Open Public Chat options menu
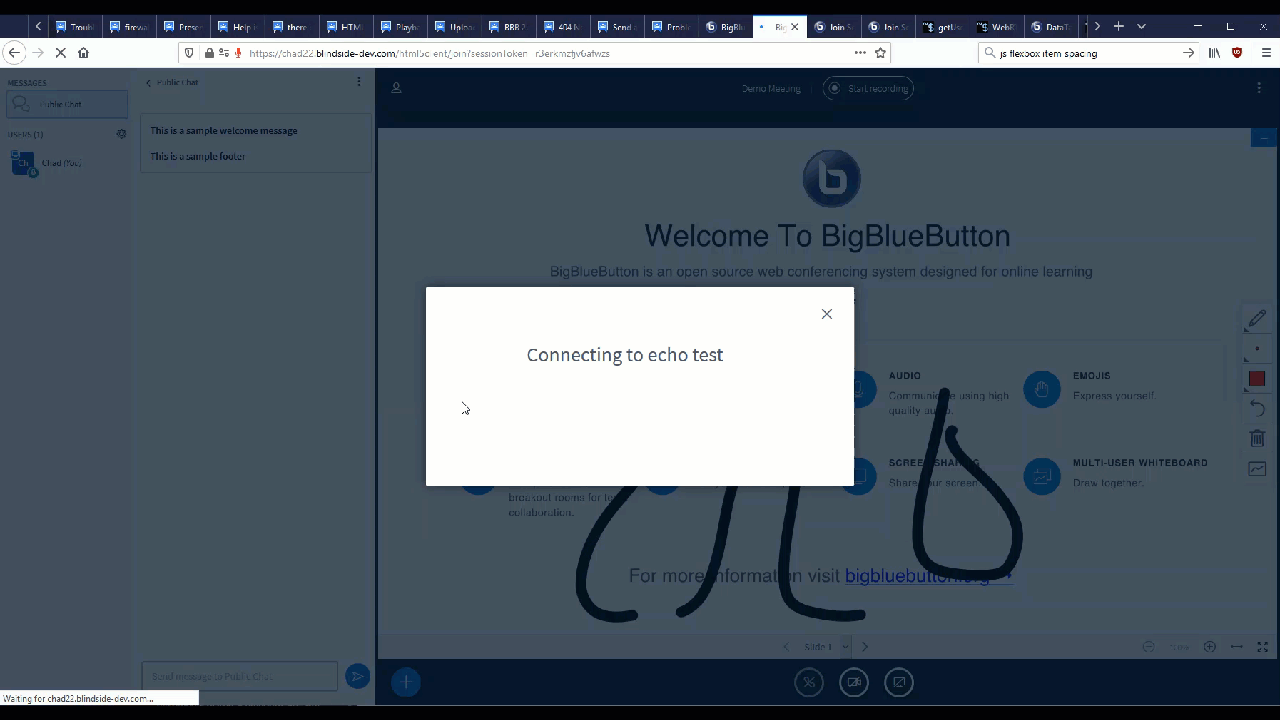 (x=359, y=82)
